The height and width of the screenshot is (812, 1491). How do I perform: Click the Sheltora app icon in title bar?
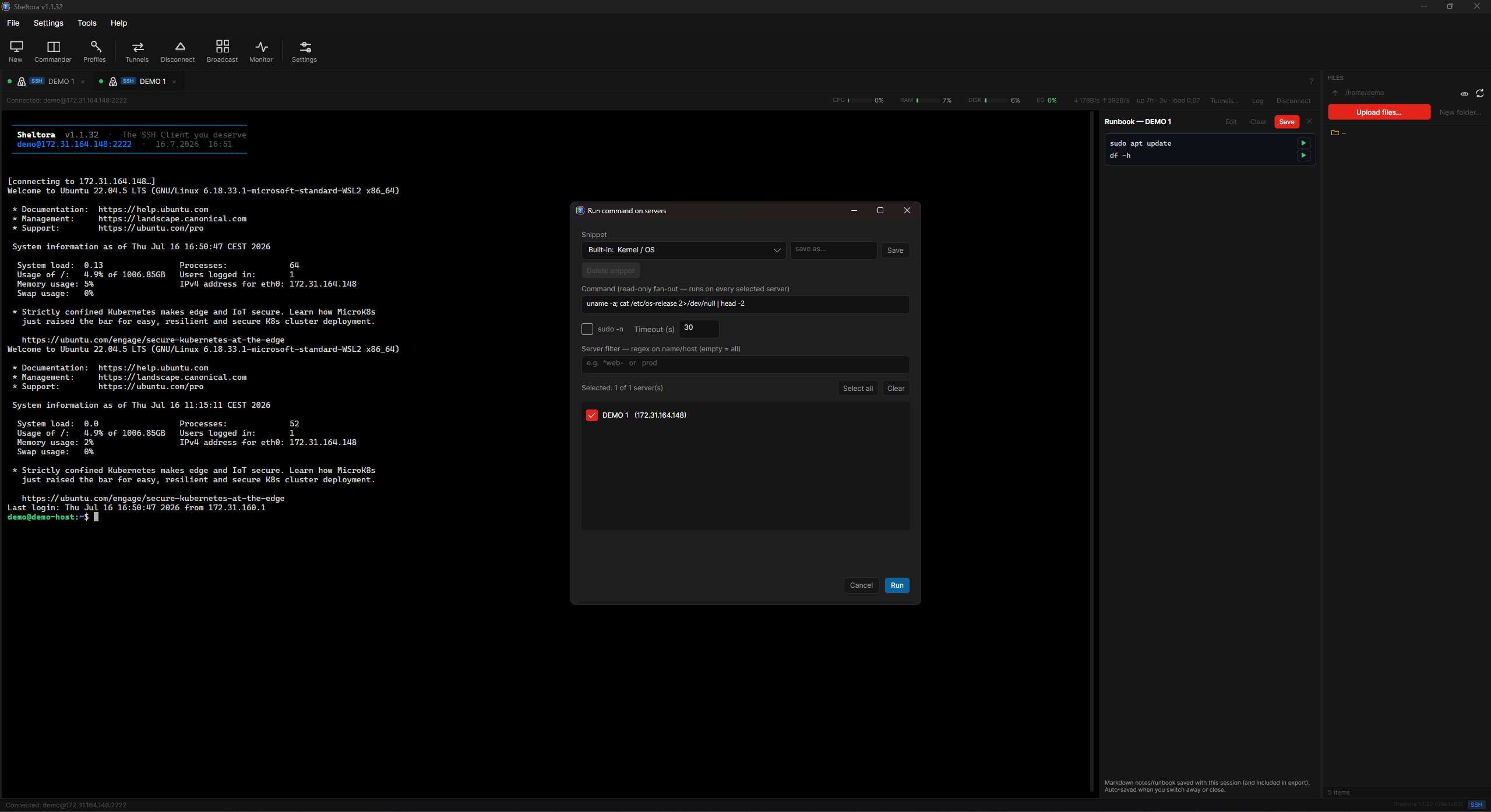6,6
